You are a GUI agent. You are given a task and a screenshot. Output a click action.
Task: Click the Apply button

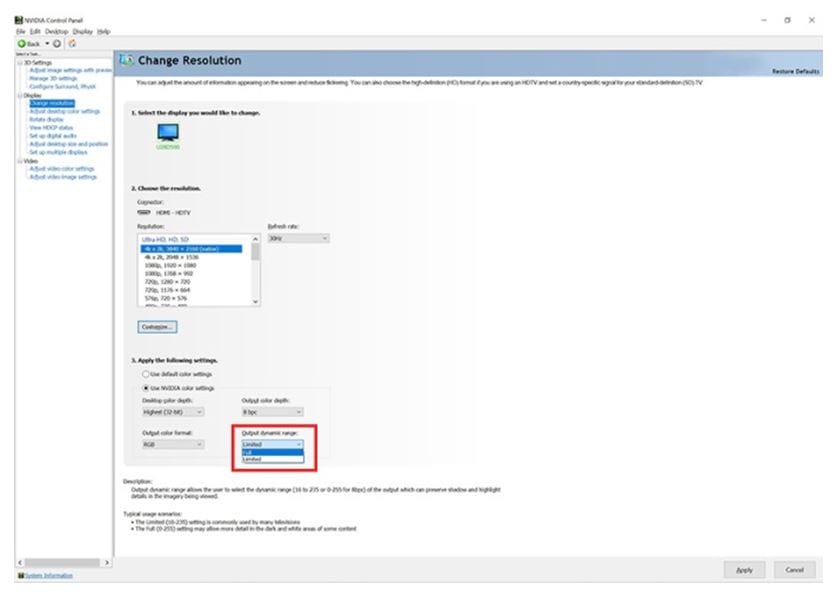pos(744,570)
